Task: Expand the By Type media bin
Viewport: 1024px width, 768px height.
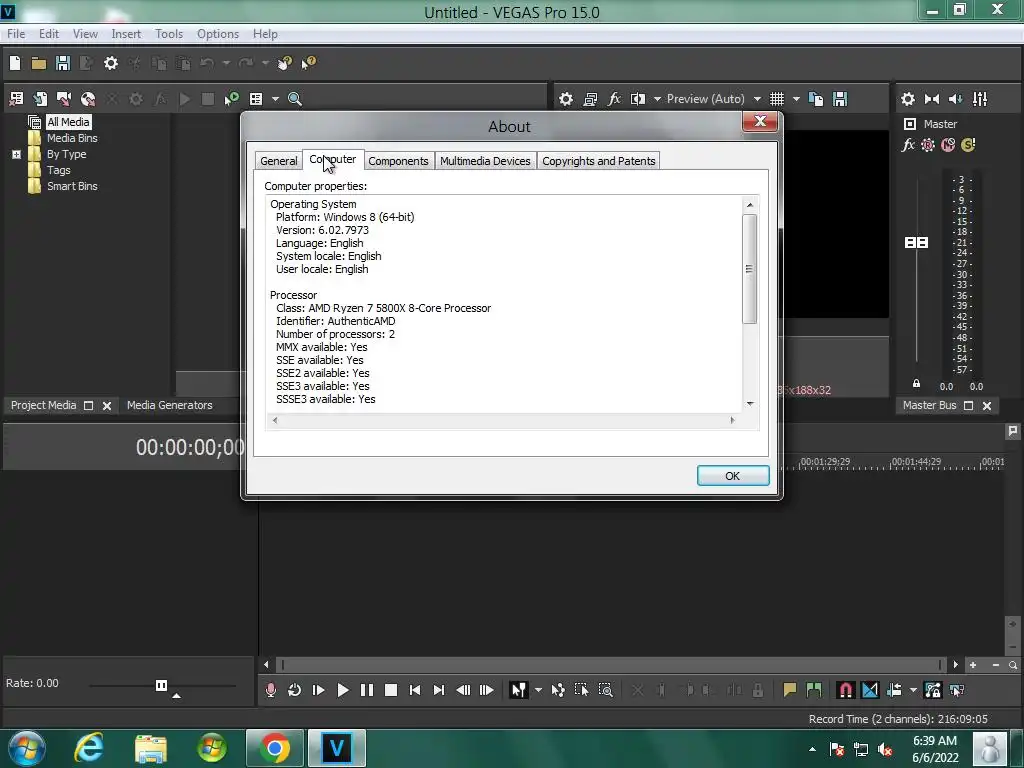Action: click(16, 155)
